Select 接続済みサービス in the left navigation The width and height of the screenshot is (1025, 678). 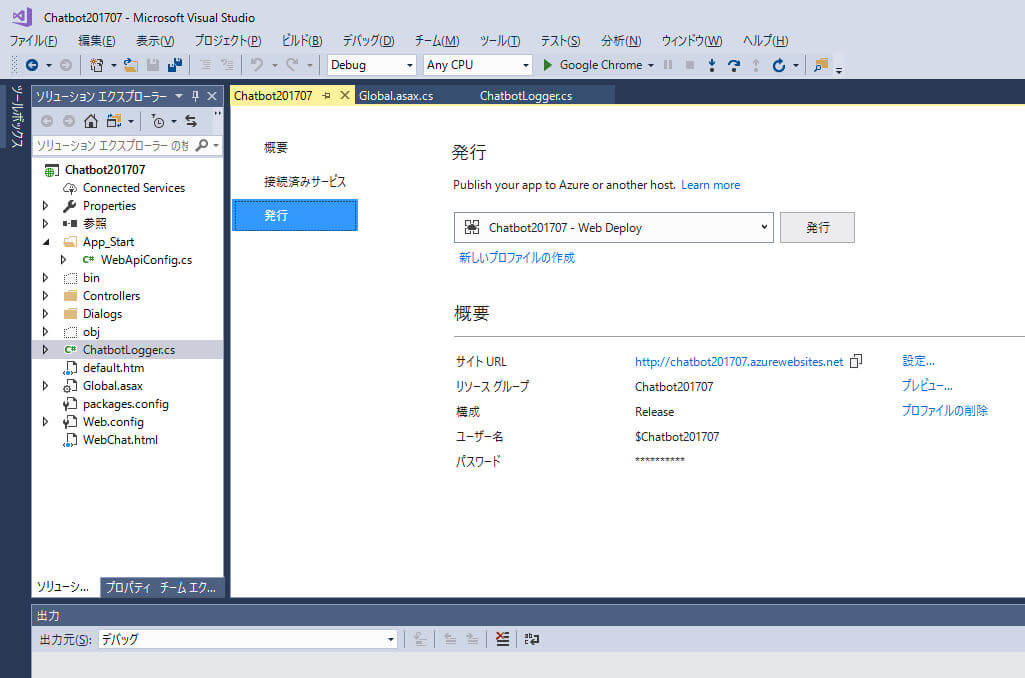(x=305, y=182)
